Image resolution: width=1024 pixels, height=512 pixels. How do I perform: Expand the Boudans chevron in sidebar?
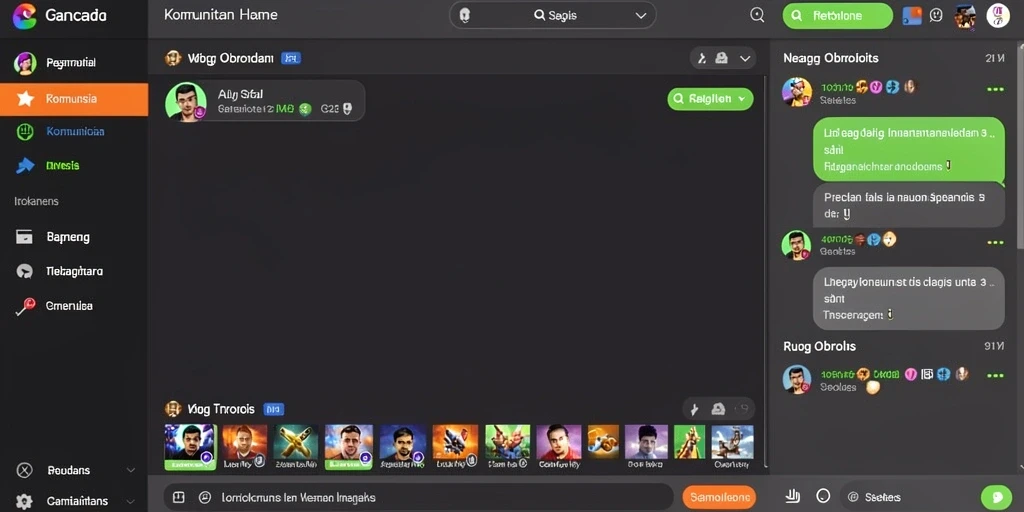[131, 470]
